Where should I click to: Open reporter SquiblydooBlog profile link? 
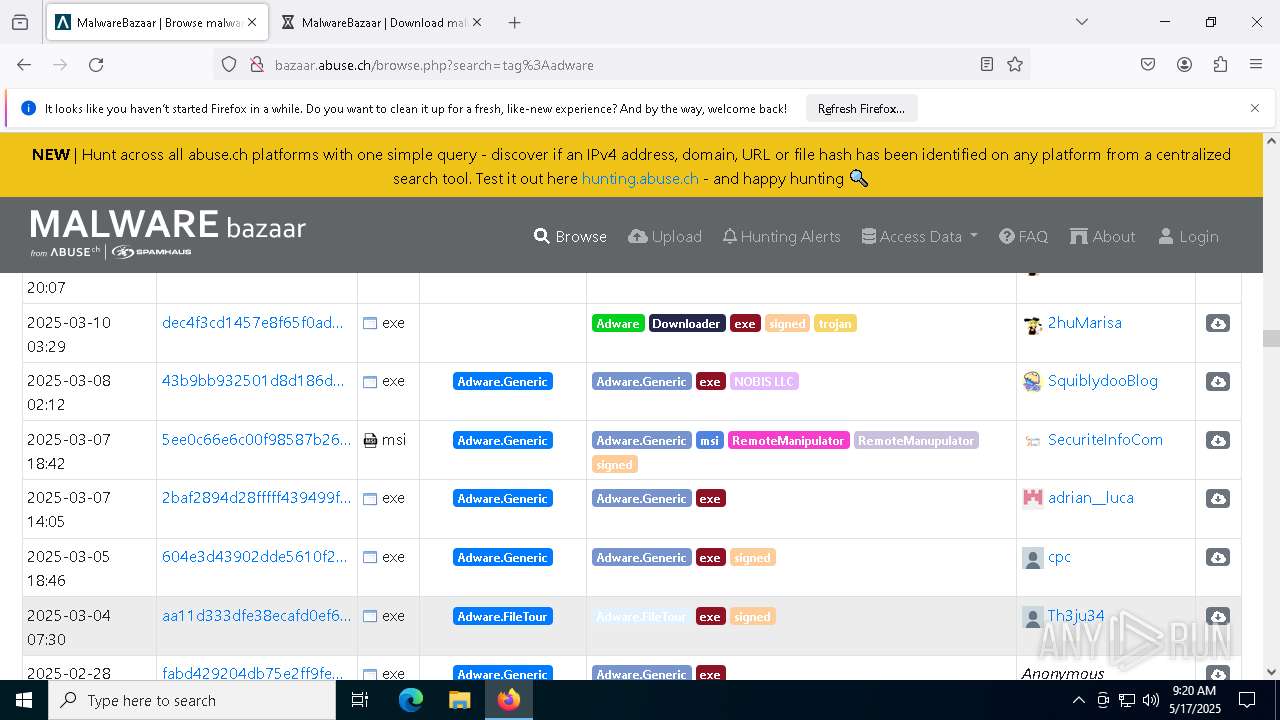(x=1102, y=381)
